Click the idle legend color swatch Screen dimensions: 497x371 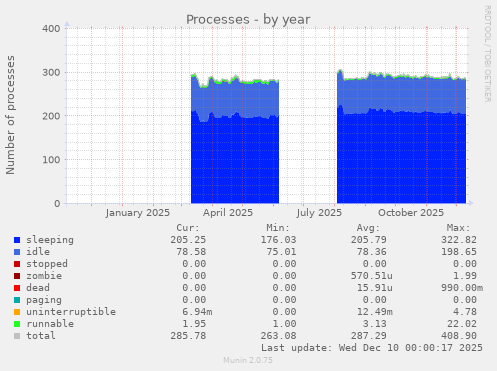pos(17,252)
